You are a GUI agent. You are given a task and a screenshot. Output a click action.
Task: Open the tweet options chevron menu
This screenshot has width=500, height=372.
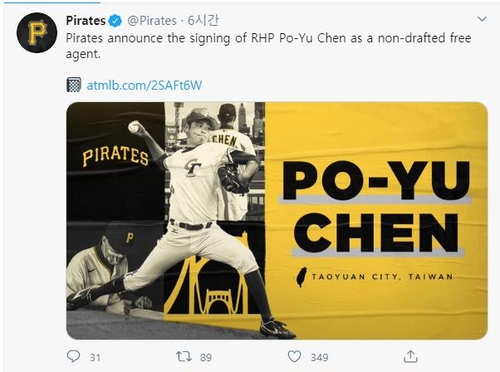pos(482,19)
